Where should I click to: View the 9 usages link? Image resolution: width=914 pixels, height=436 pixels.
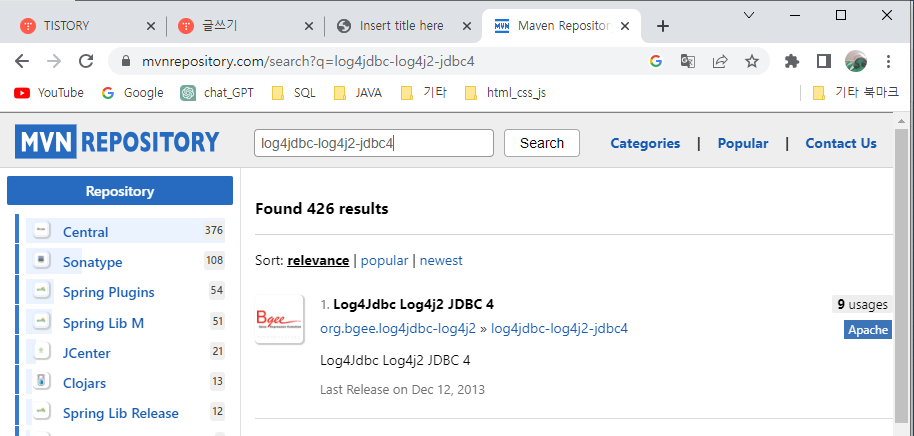[862, 304]
